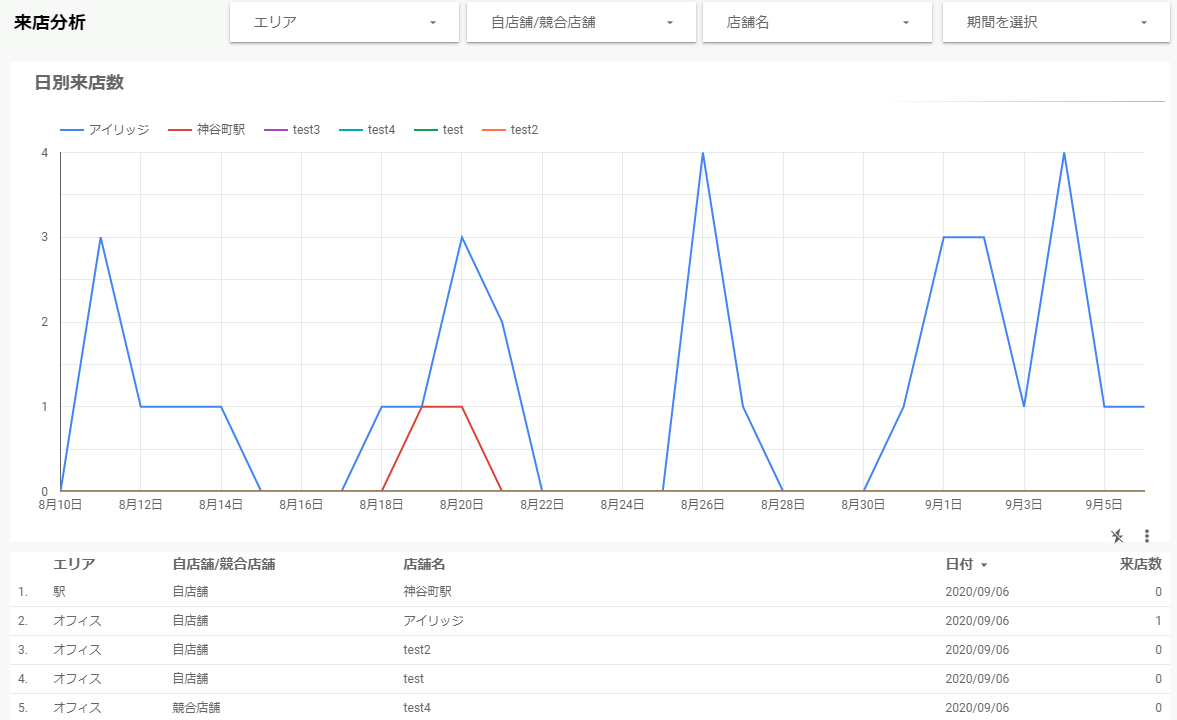This screenshot has height=720, width=1177.
Task: Select the test4 競合店舗 table row
Action: pyautogui.click(x=589, y=707)
